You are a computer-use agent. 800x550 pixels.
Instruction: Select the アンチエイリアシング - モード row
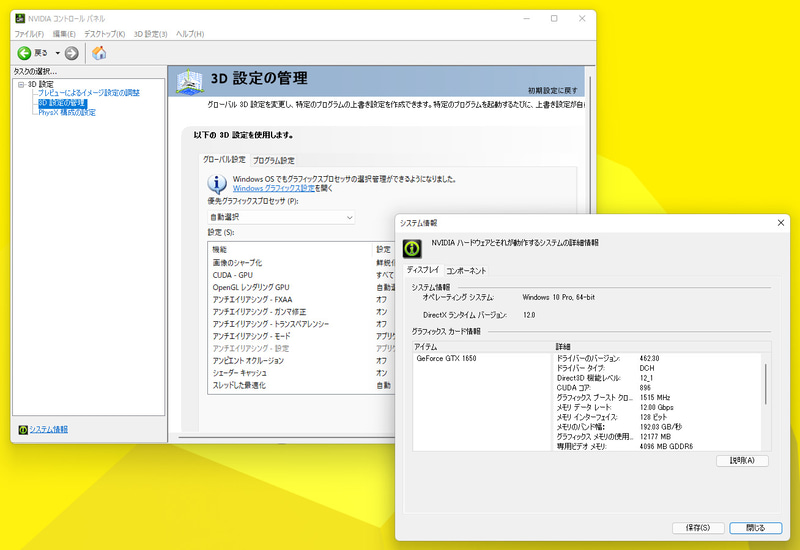pos(302,336)
